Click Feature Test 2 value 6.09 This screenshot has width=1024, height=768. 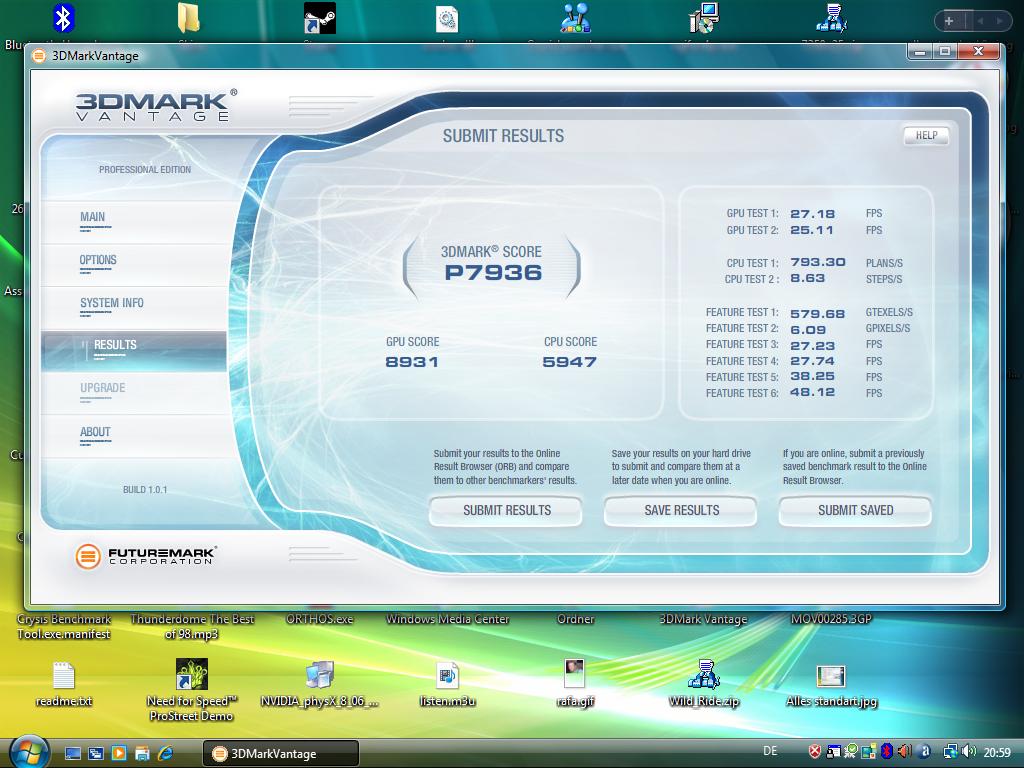(808, 330)
